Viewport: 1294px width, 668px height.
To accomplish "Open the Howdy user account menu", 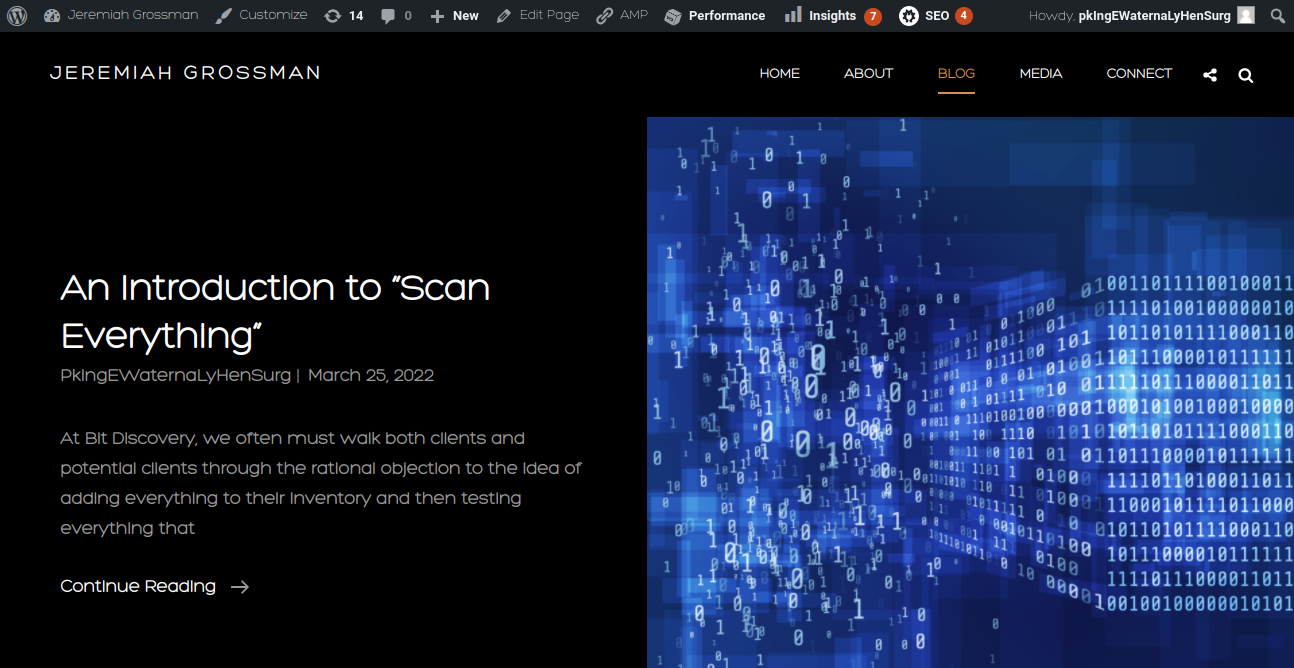I will (x=1141, y=16).
